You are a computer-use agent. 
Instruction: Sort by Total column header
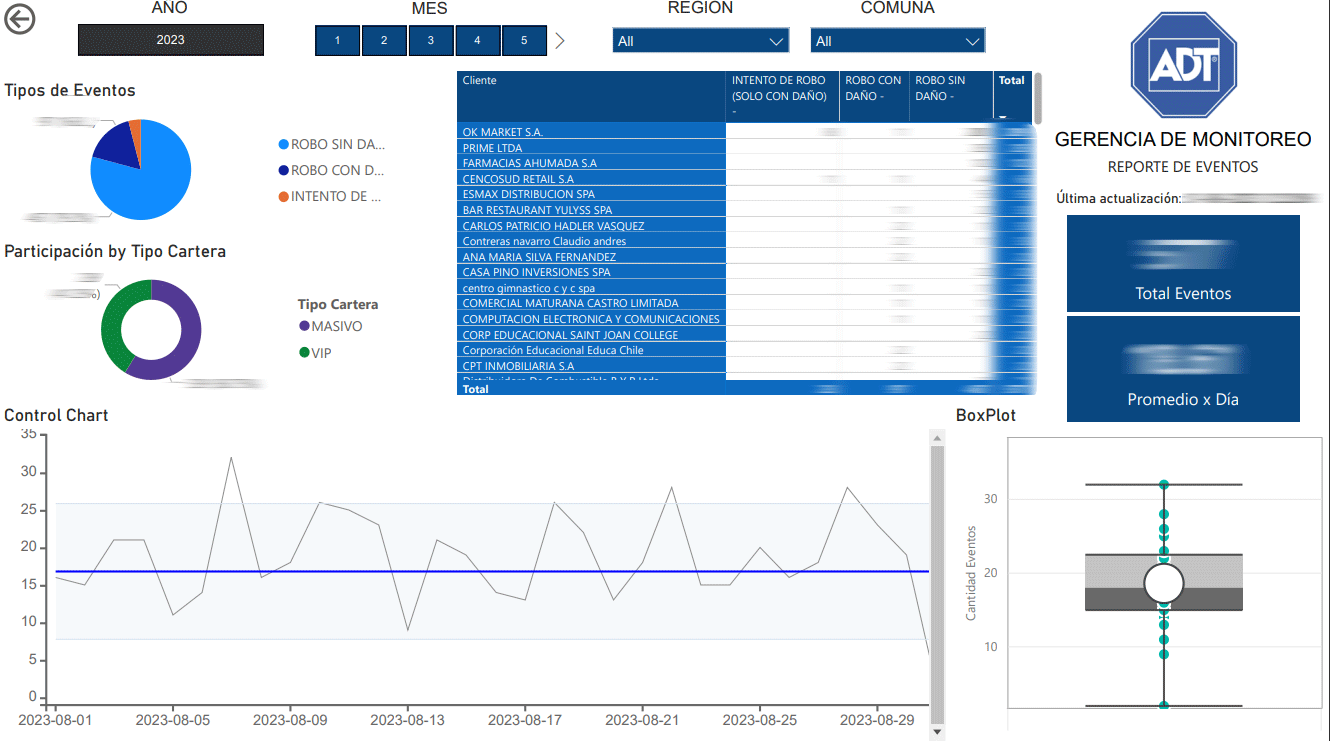[1012, 96]
